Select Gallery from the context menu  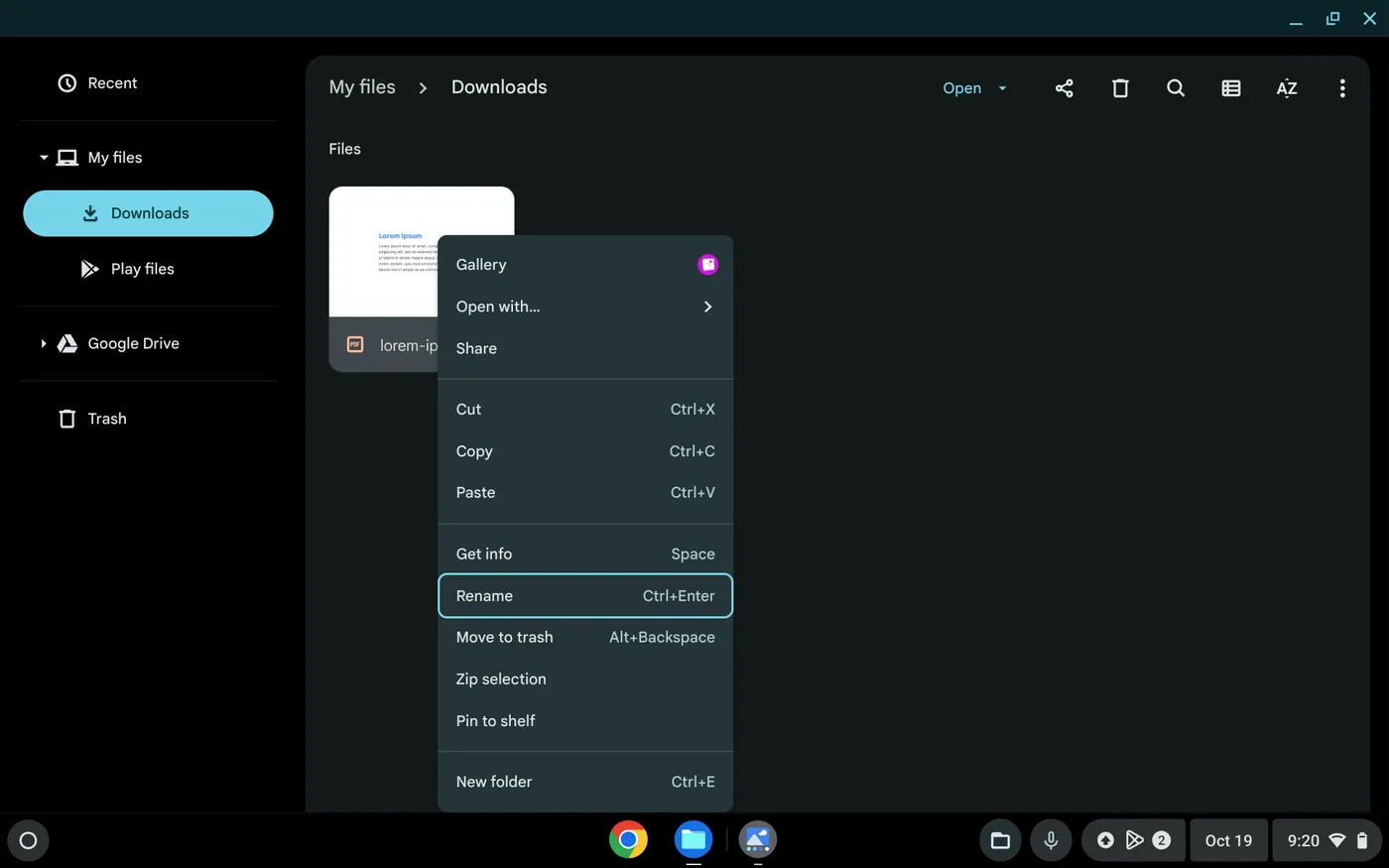click(585, 265)
